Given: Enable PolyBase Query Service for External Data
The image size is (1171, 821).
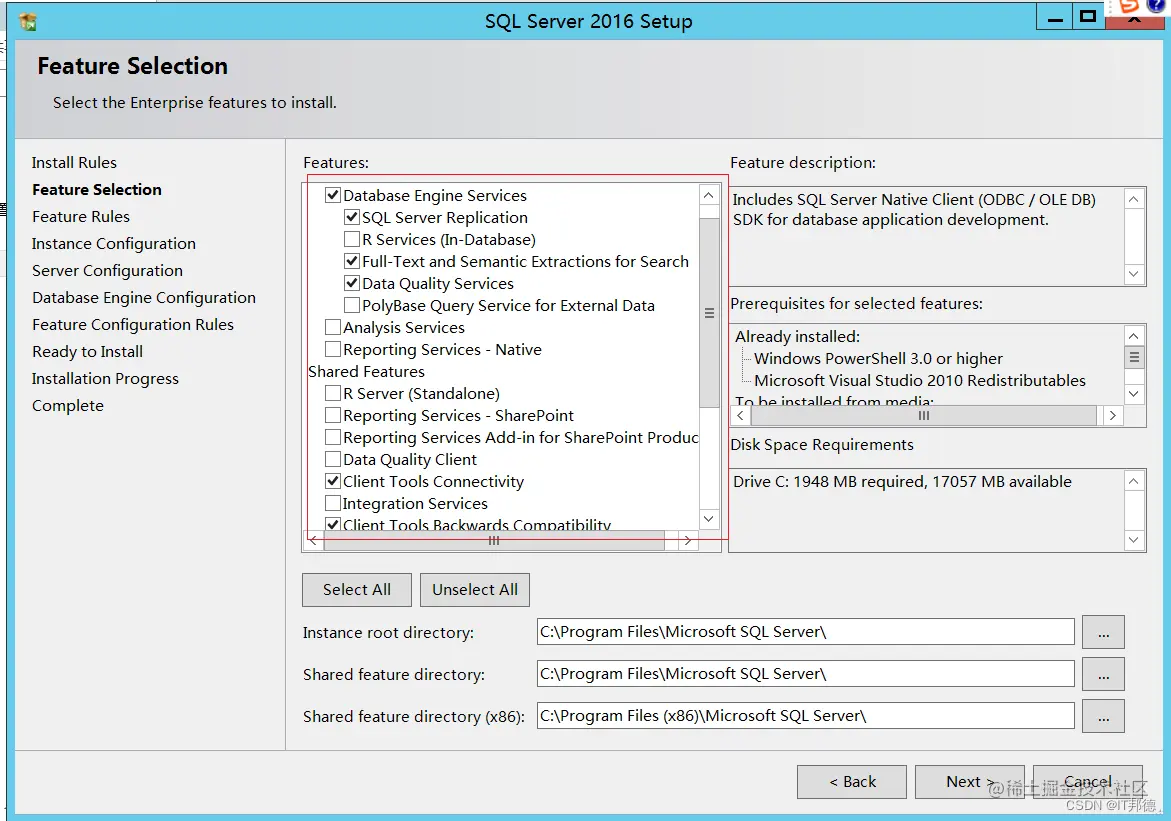Looking at the screenshot, I should click(352, 306).
